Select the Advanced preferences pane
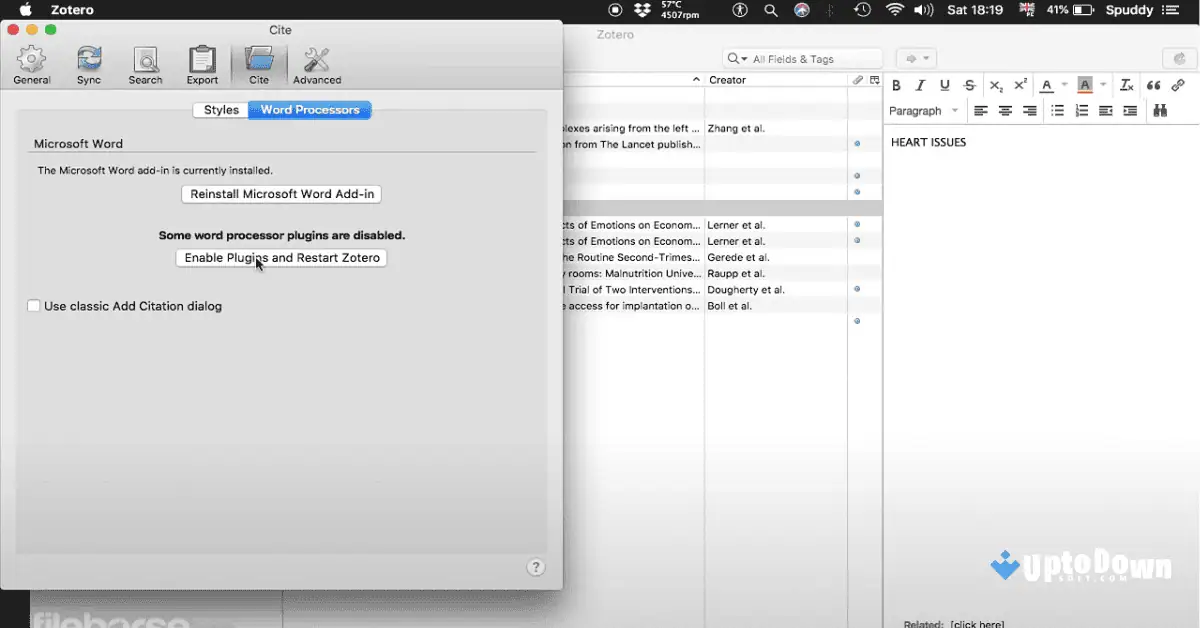Image resolution: width=1200 pixels, height=628 pixels. pyautogui.click(x=317, y=64)
